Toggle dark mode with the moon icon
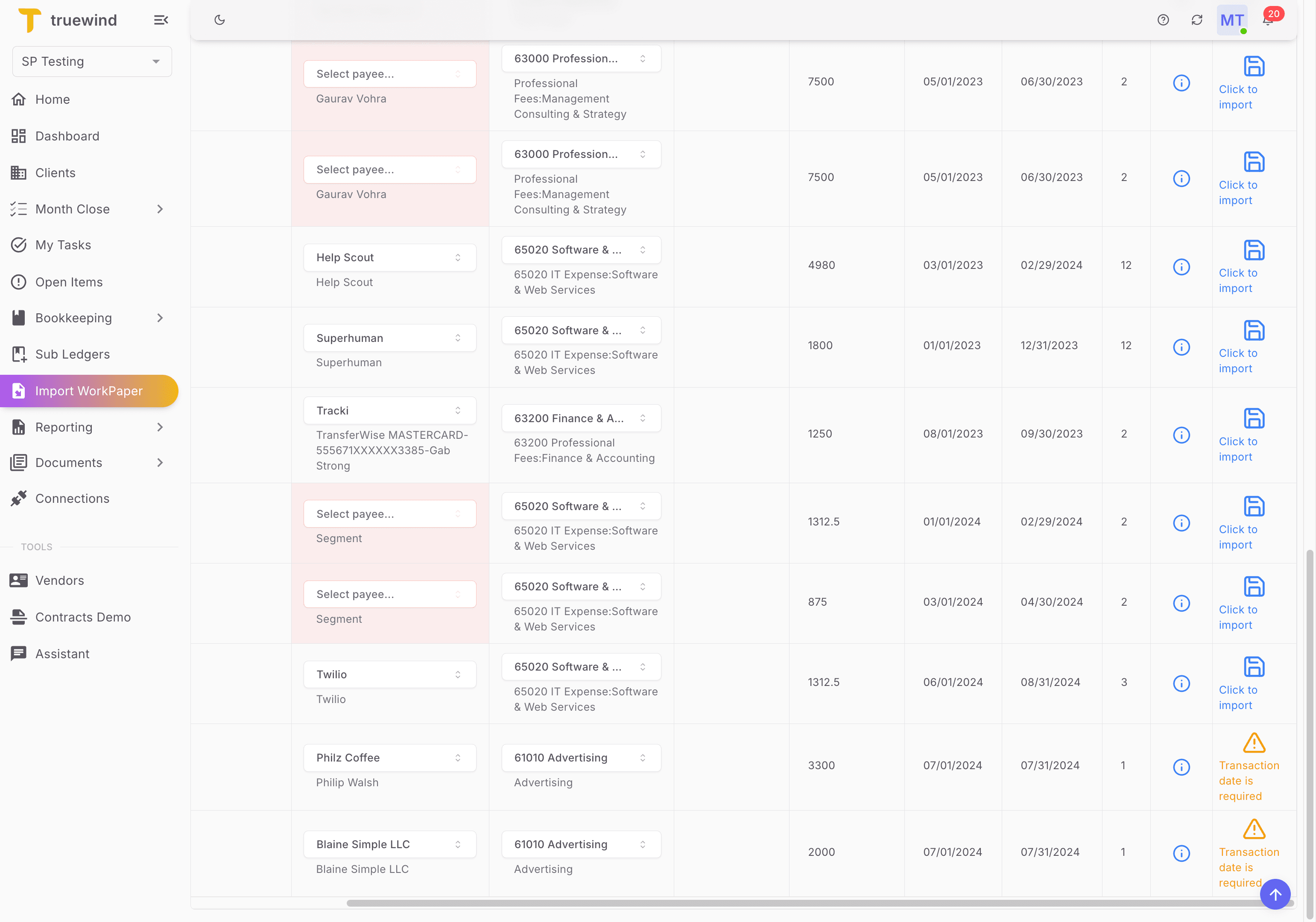1316x922 pixels. click(x=219, y=20)
